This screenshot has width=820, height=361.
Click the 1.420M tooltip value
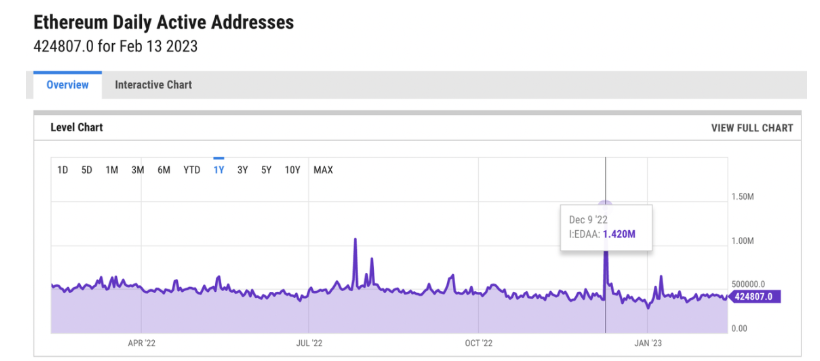pyautogui.click(x=619, y=234)
